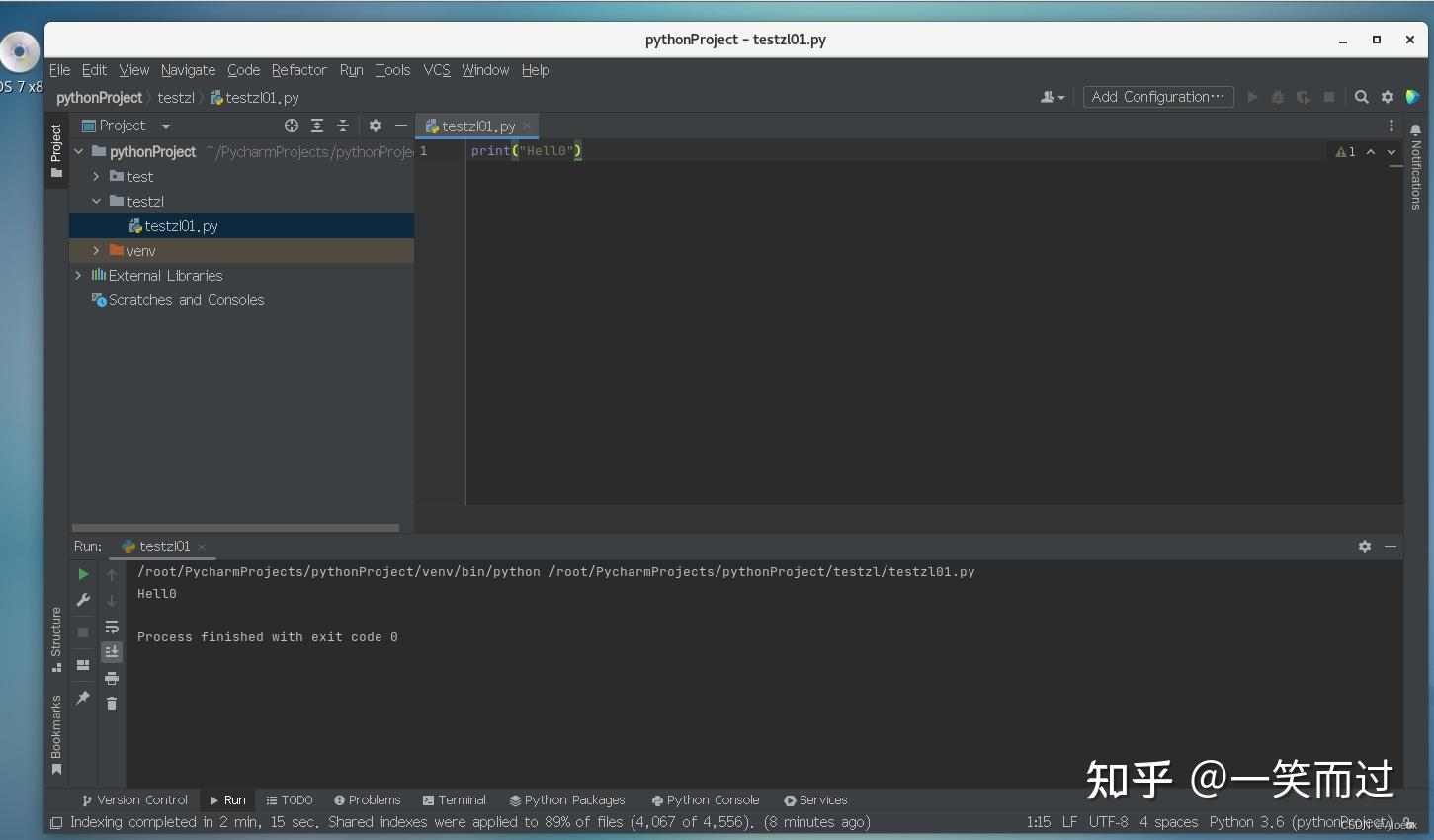Expand the test folder in the Project tree
1434x840 pixels.
[x=95, y=176]
